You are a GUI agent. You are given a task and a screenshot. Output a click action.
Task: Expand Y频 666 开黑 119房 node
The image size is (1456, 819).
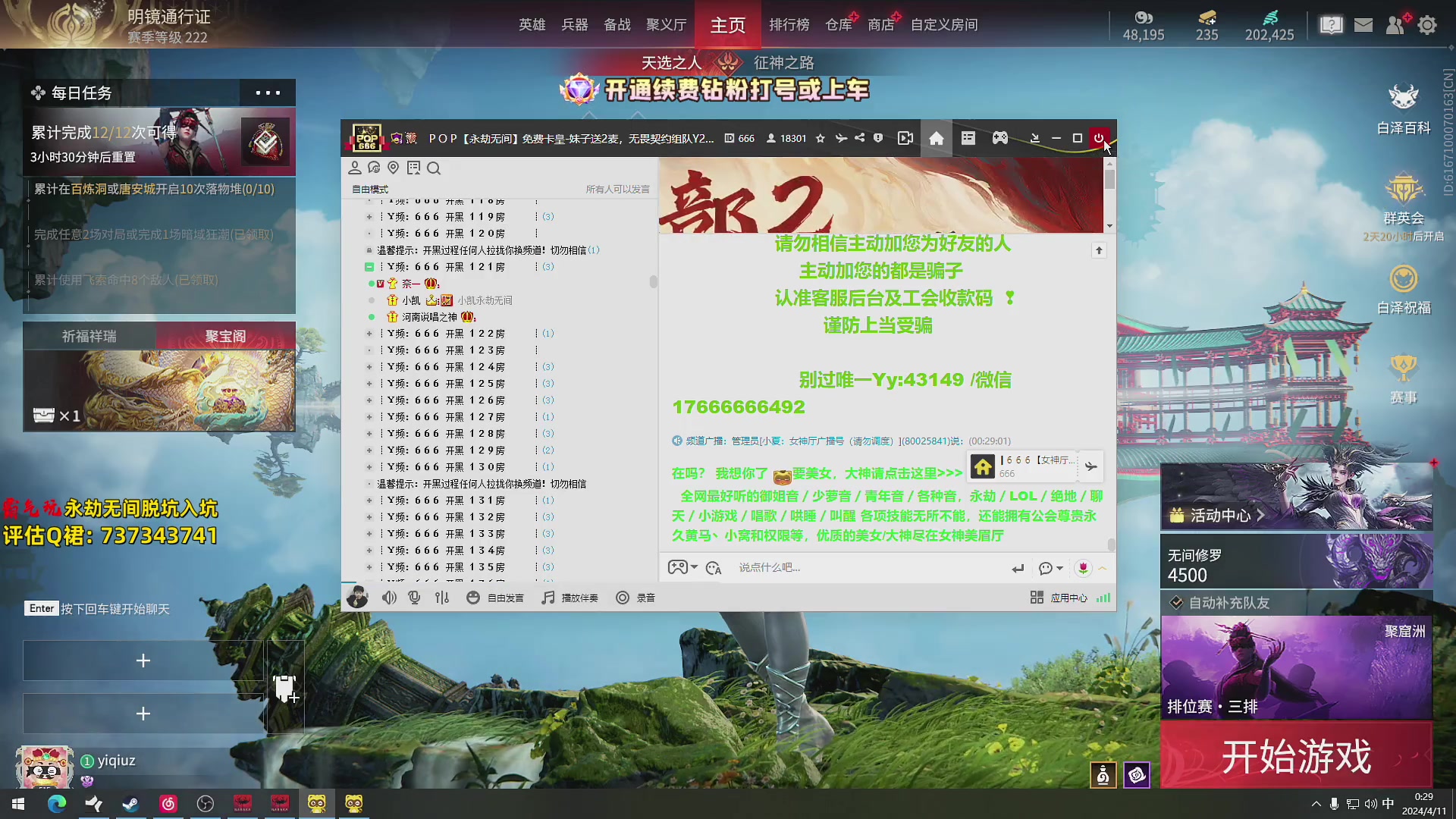coord(369,217)
